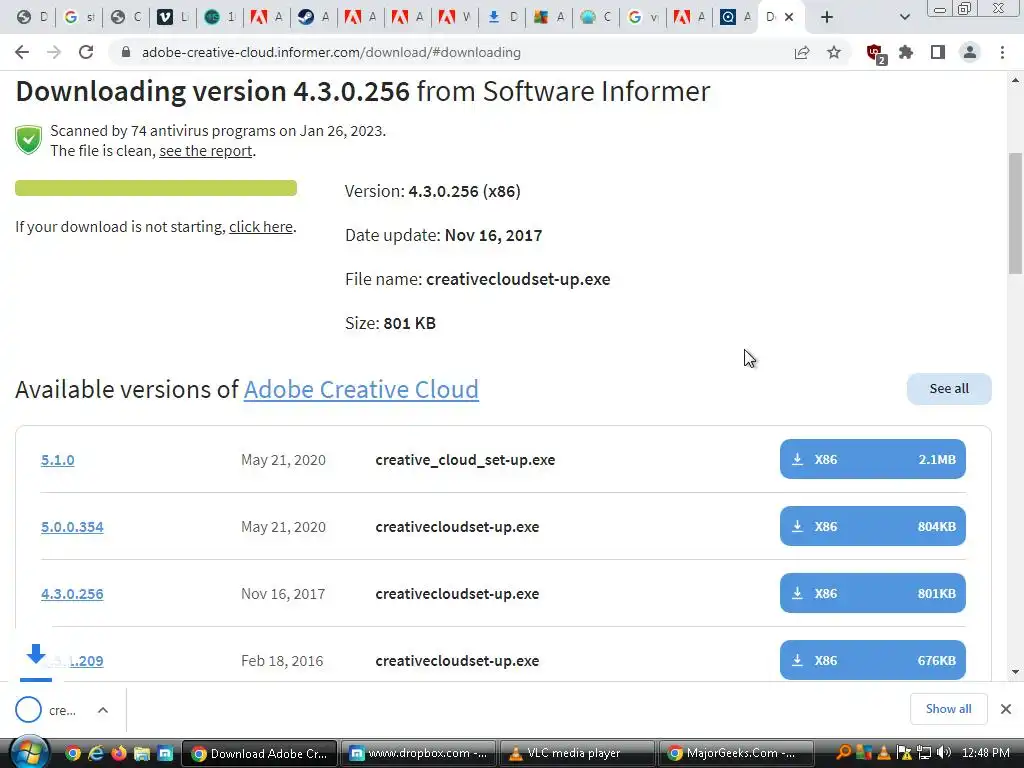
Task: Open the Adobe Creative Cloud heading link
Action: pos(361,389)
